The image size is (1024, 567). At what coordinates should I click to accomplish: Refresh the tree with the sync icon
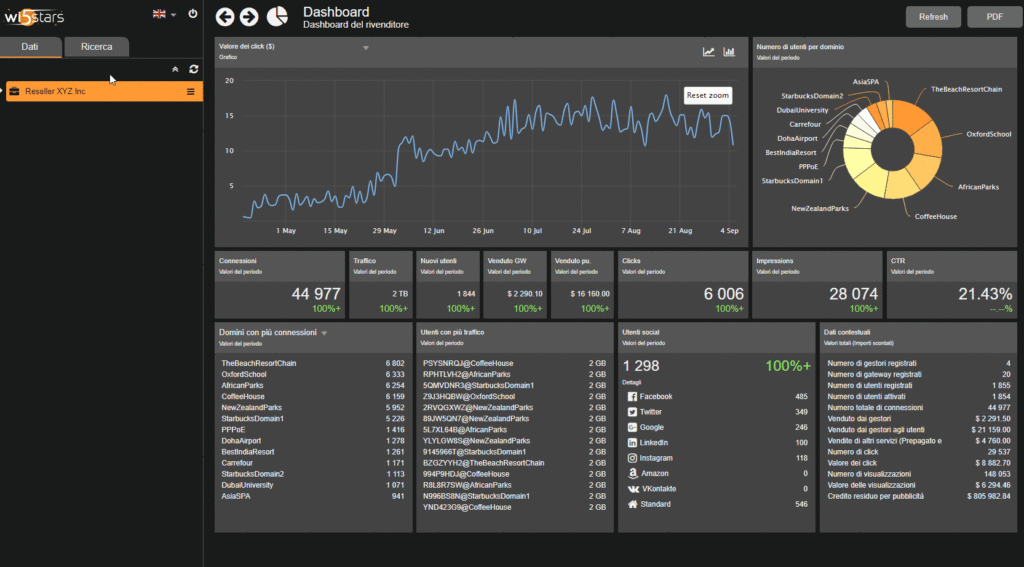[194, 69]
